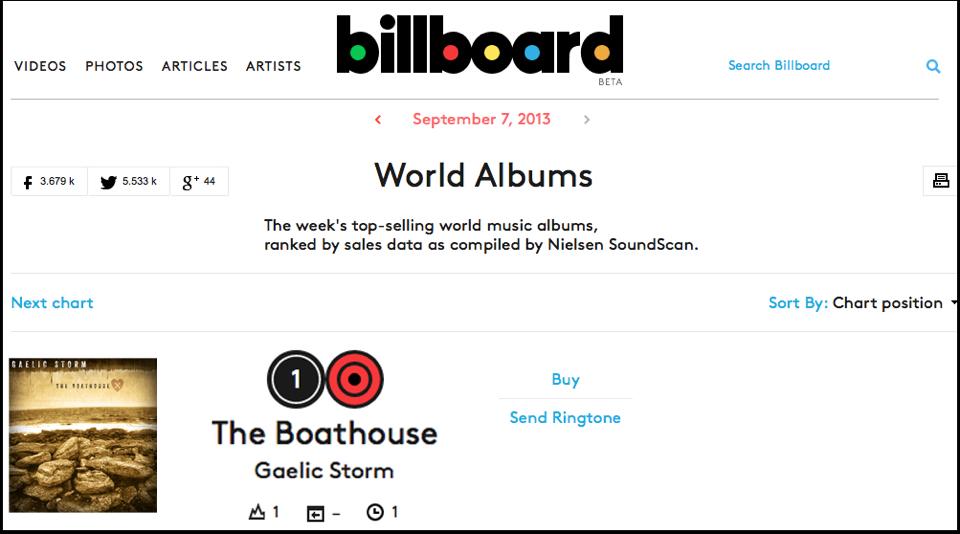Click the red target bullet icon
This screenshot has width=960, height=534.
[x=354, y=379]
